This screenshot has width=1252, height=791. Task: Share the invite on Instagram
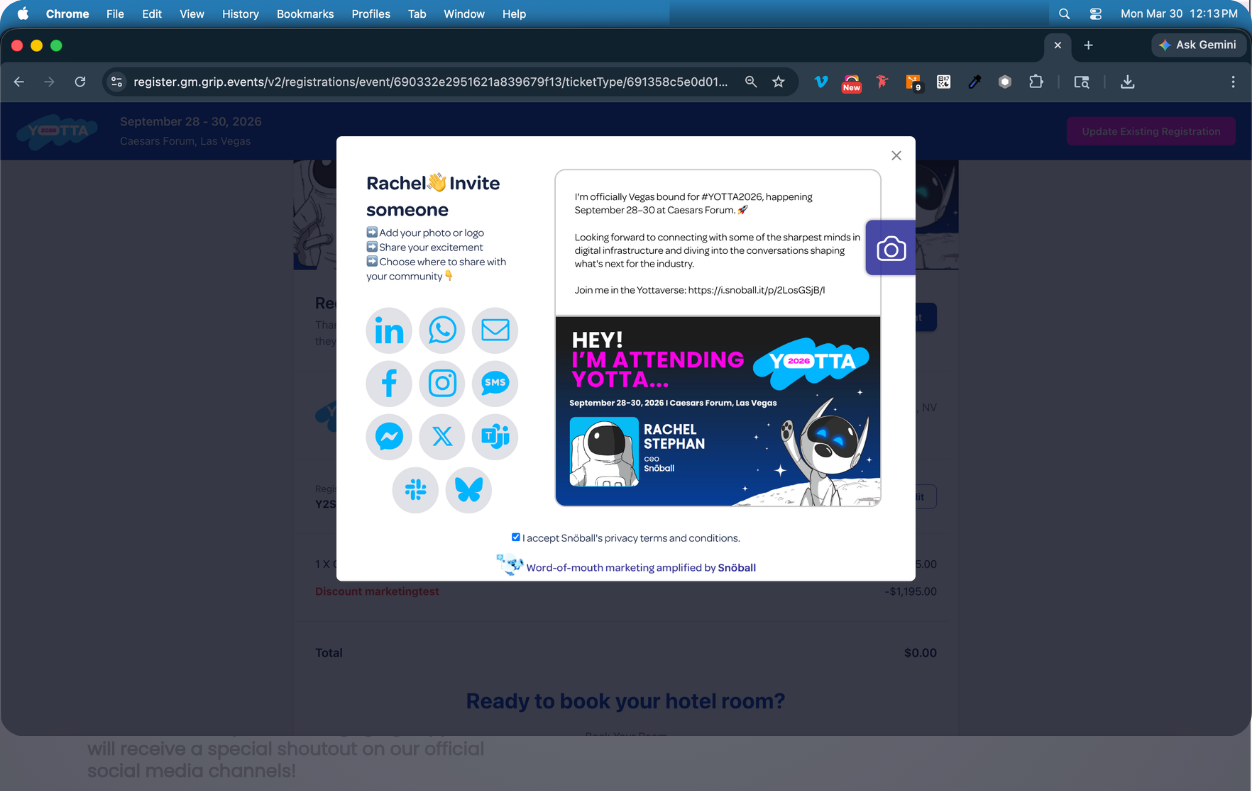point(442,384)
